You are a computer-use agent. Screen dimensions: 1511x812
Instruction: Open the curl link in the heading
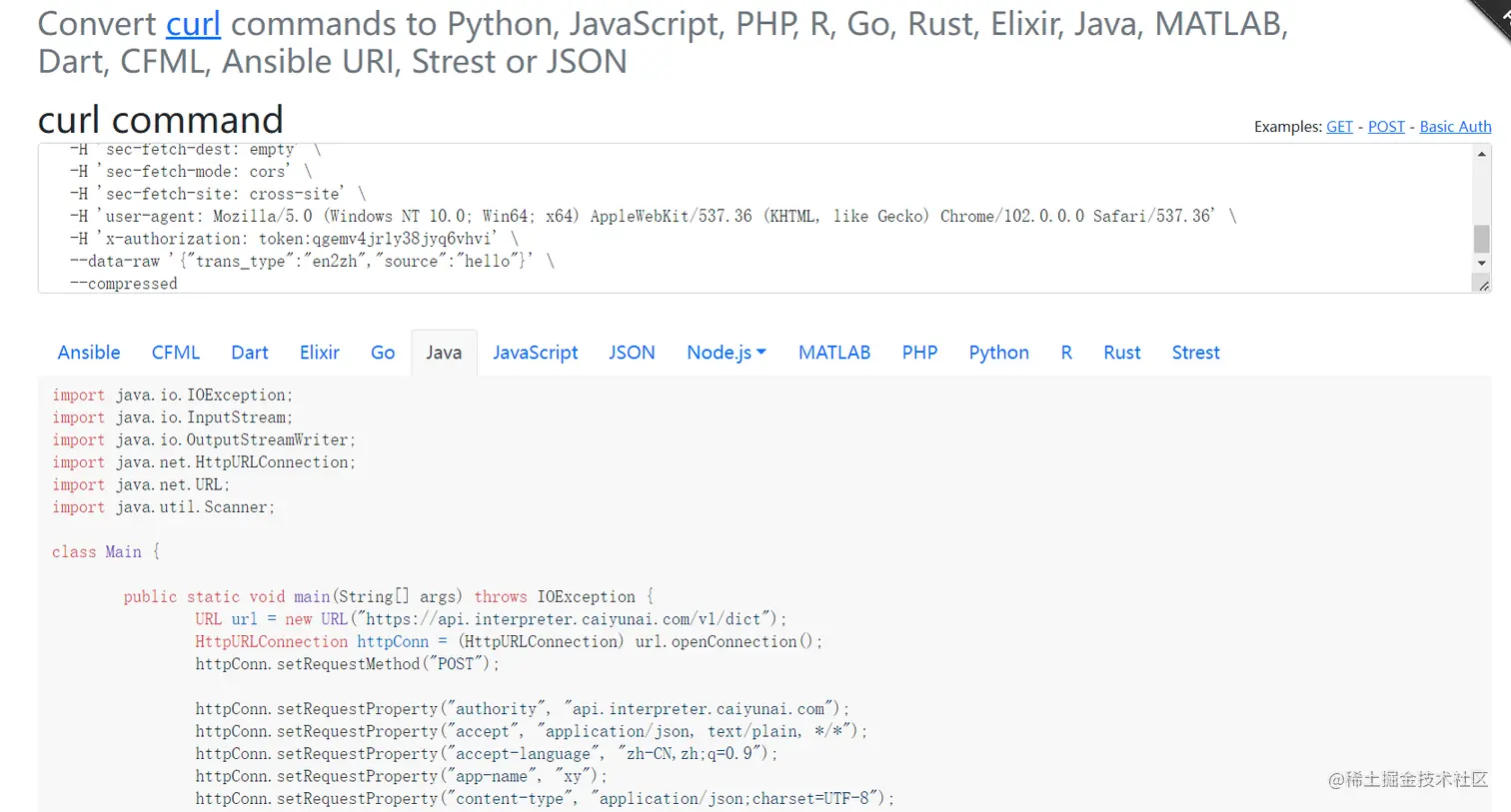pyautogui.click(x=193, y=23)
